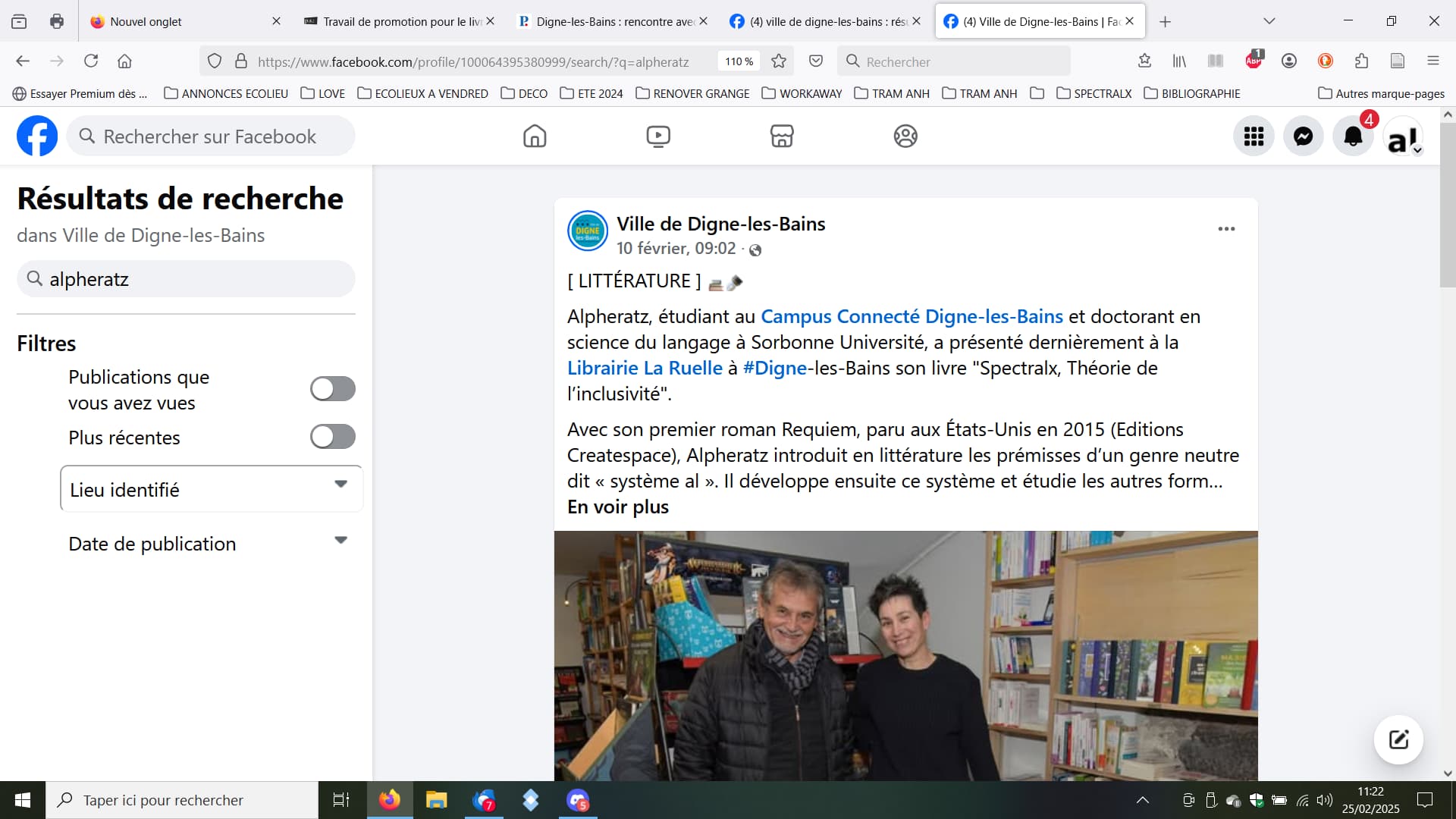The width and height of the screenshot is (1456, 819).
Task: Open post date 10 février, 09:02
Action: [676, 249]
